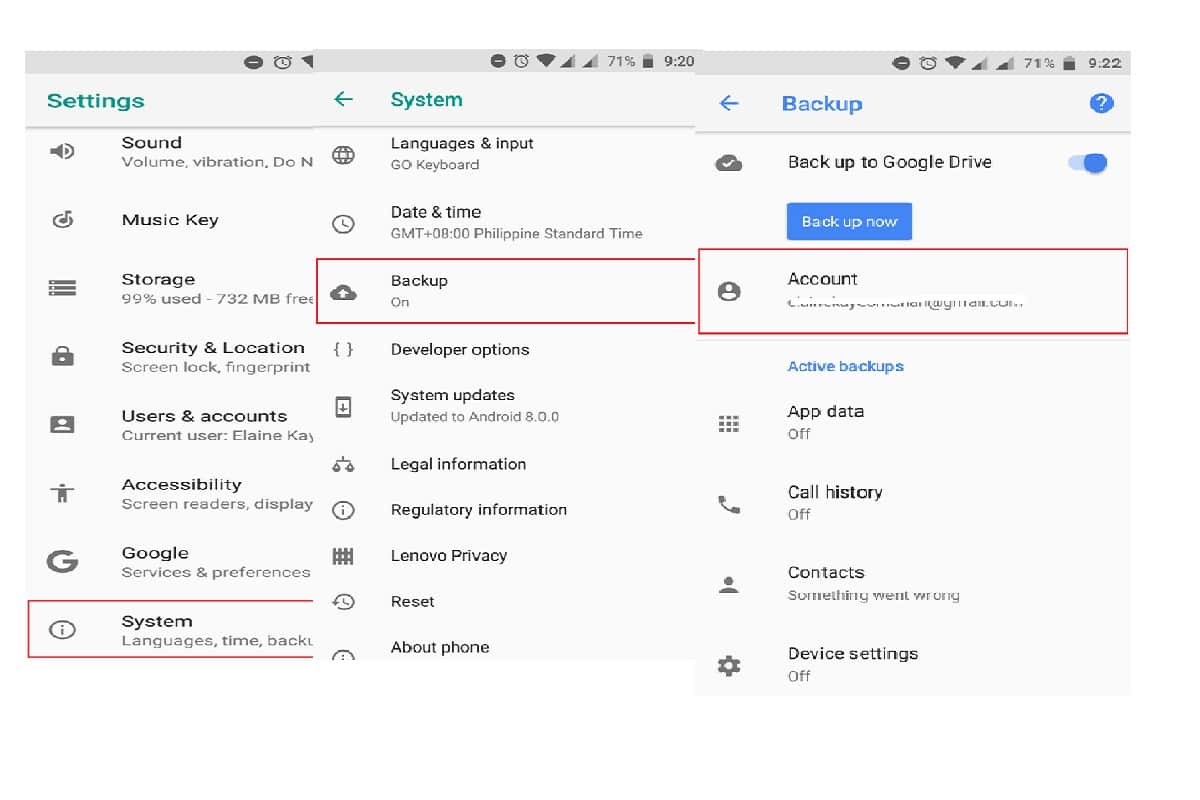Open Date & time settings
1200x800 pixels.
coord(505,222)
